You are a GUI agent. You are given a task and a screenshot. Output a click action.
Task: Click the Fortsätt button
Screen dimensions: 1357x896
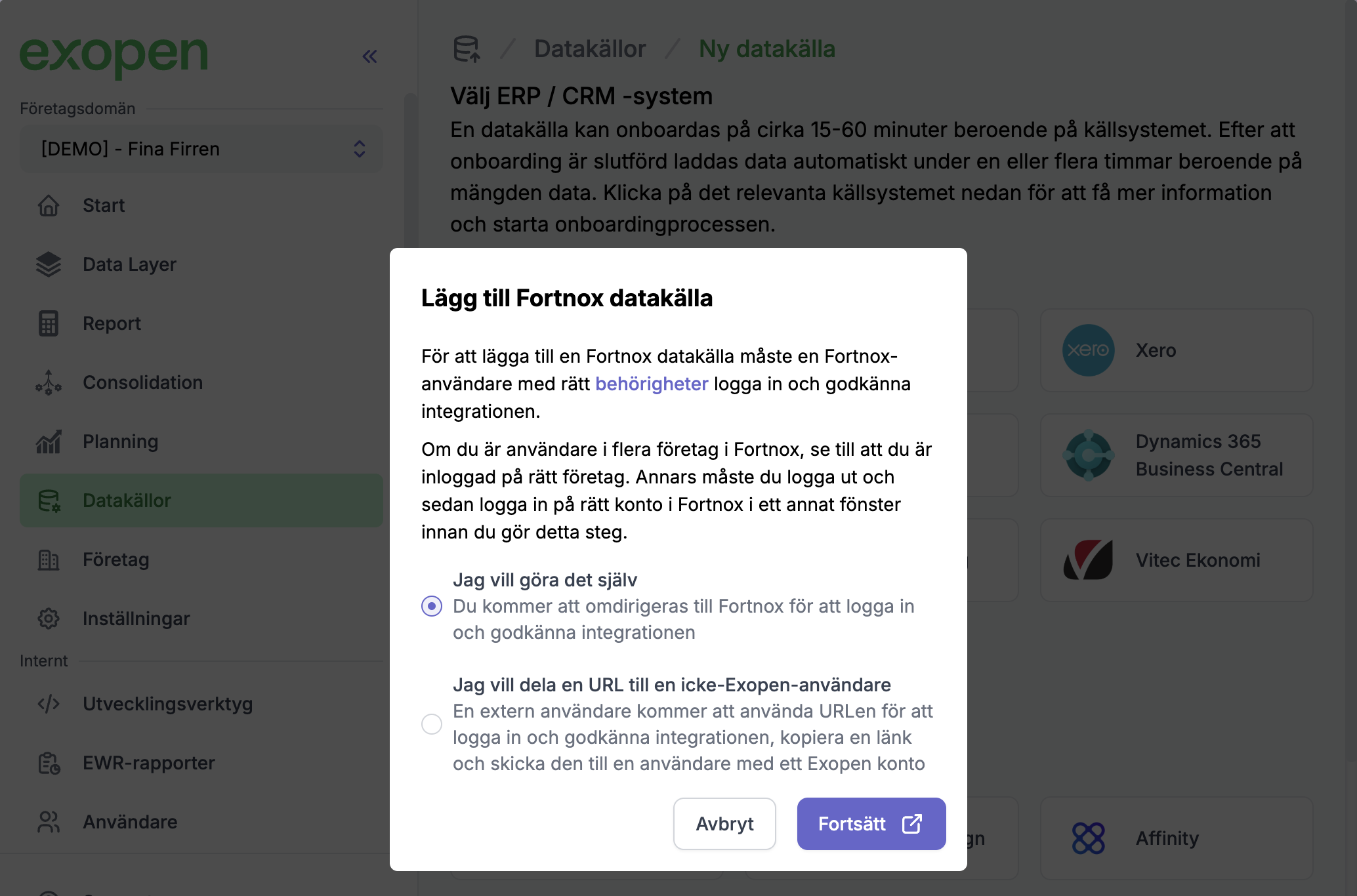pyautogui.click(x=871, y=824)
